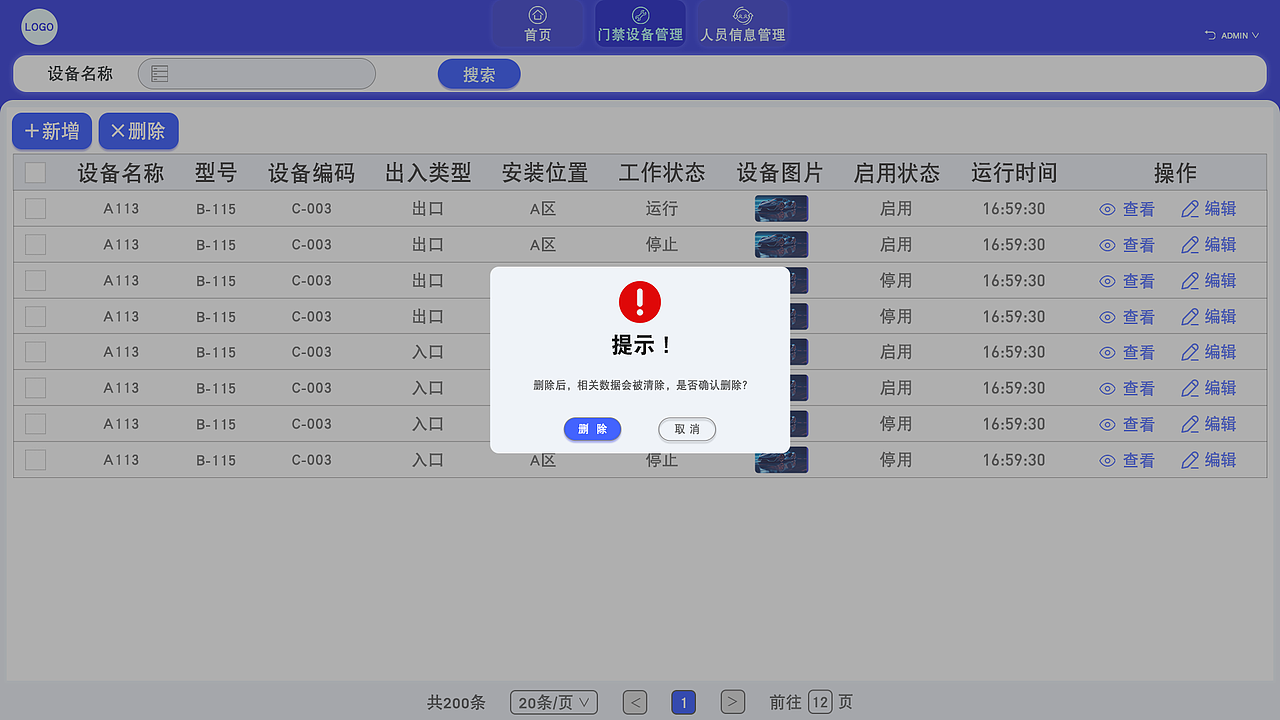1280x720 pixels.
Task: Open 门禁设备管理 via its pencil icon
Action: click(640, 14)
